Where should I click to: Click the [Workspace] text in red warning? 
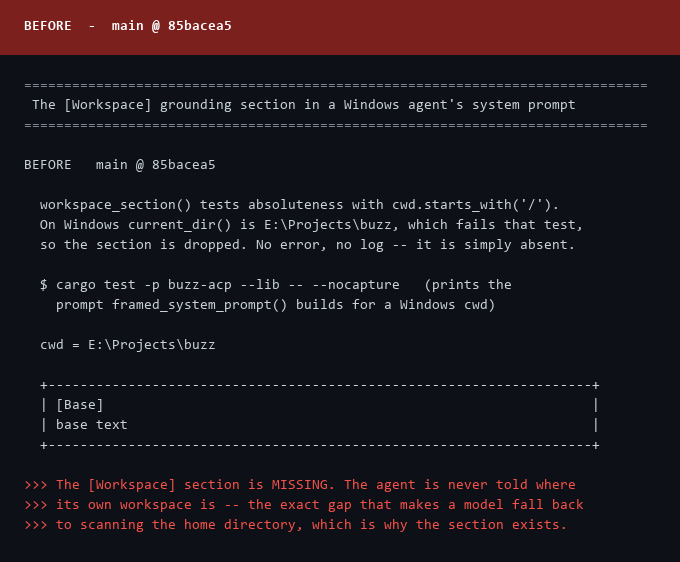tap(132, 485)
